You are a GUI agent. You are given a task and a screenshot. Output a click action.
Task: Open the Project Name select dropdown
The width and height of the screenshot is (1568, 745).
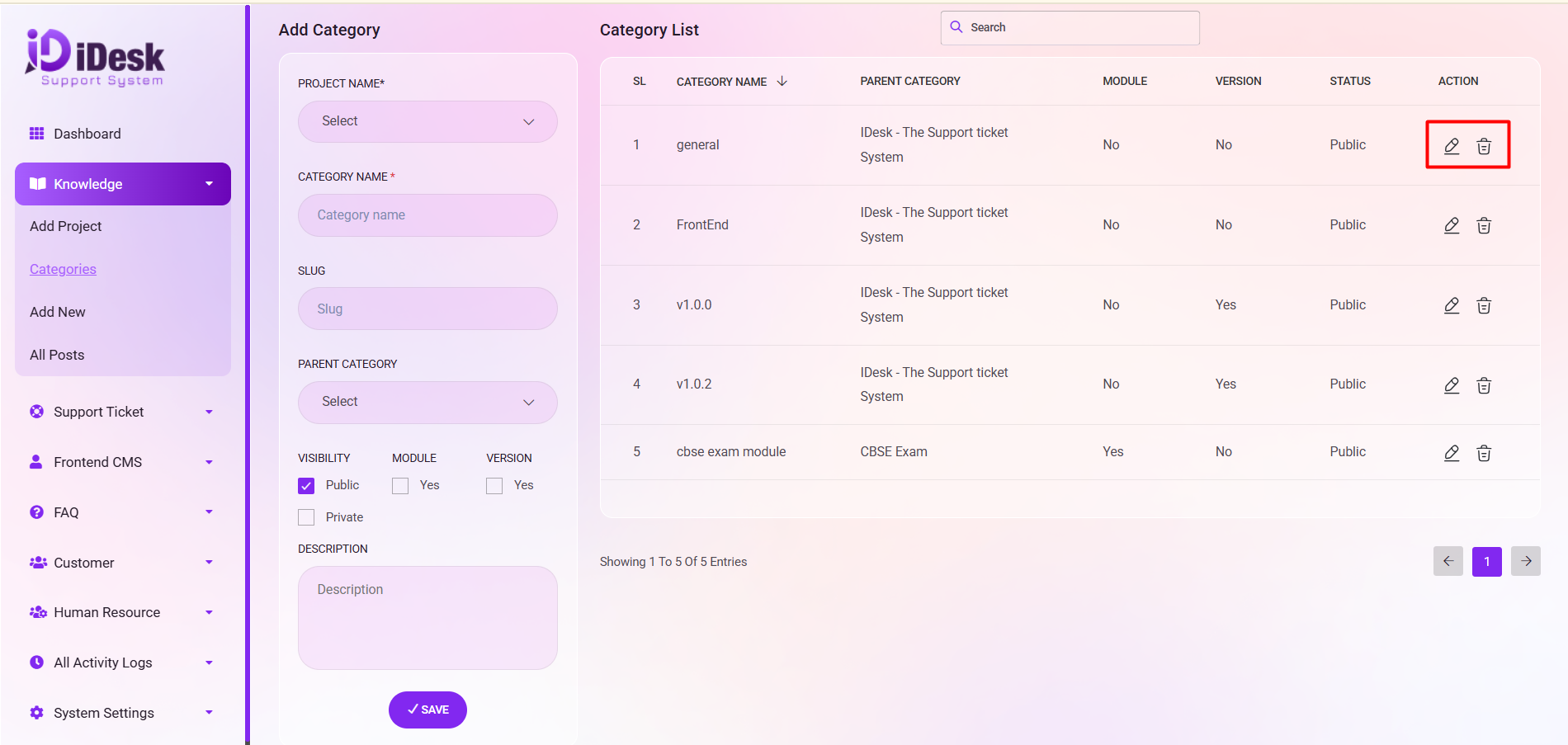pyautogui.click(x=427, y=121)
